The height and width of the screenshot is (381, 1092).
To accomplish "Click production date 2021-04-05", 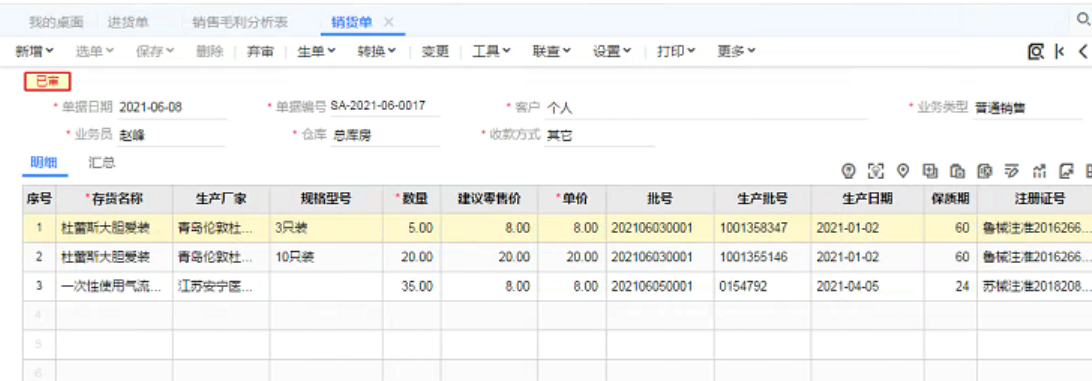I will (x=867, y=286).
